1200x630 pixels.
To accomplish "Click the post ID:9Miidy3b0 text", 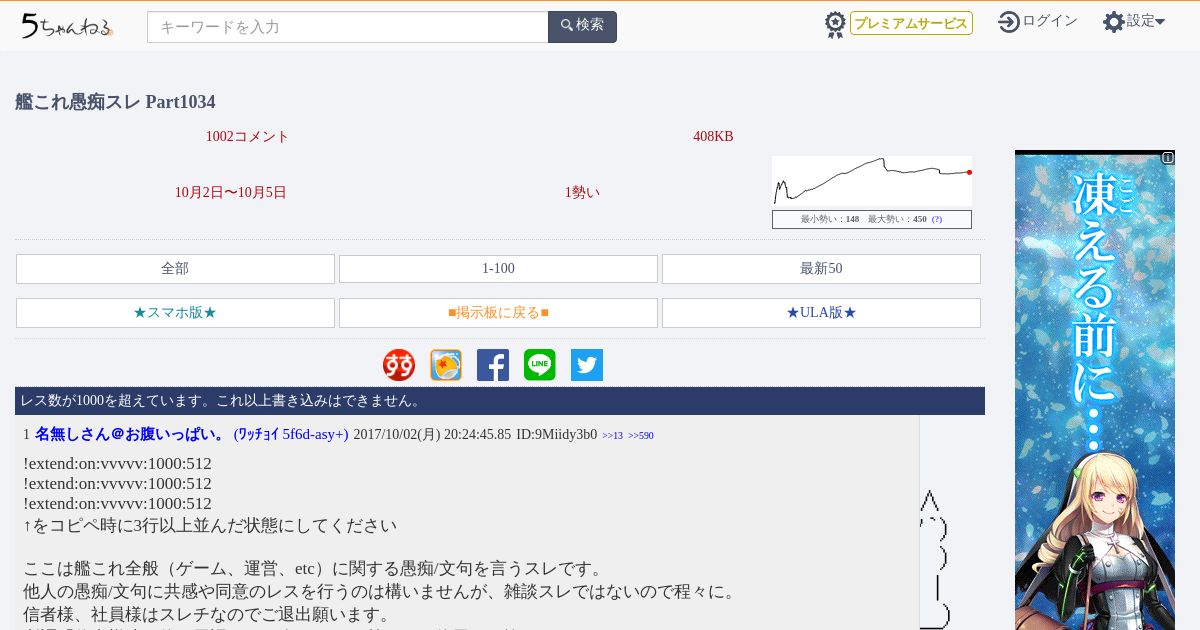I will click(x=556, y=435).
